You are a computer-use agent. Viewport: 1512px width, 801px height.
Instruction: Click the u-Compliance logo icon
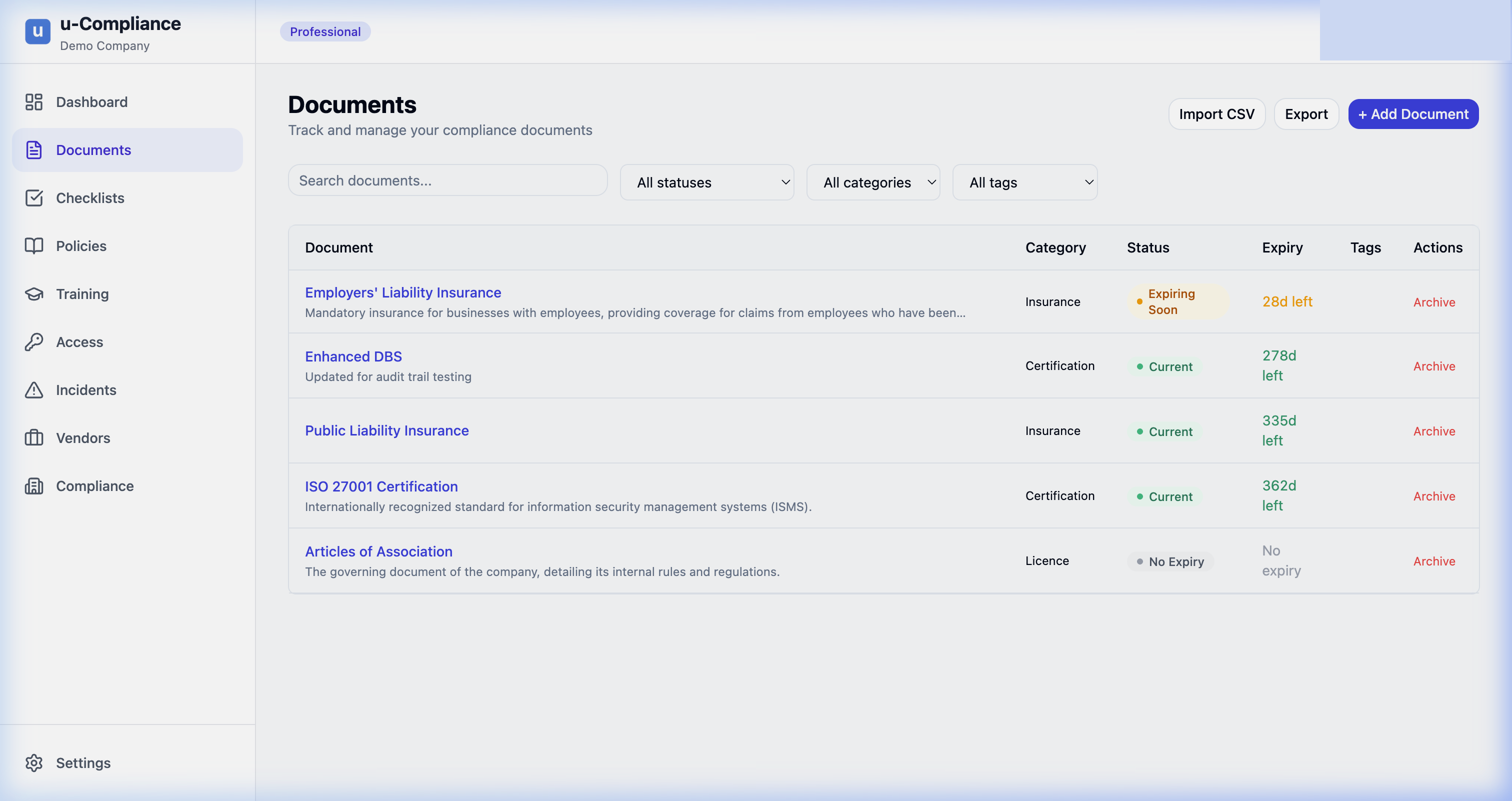37,31
